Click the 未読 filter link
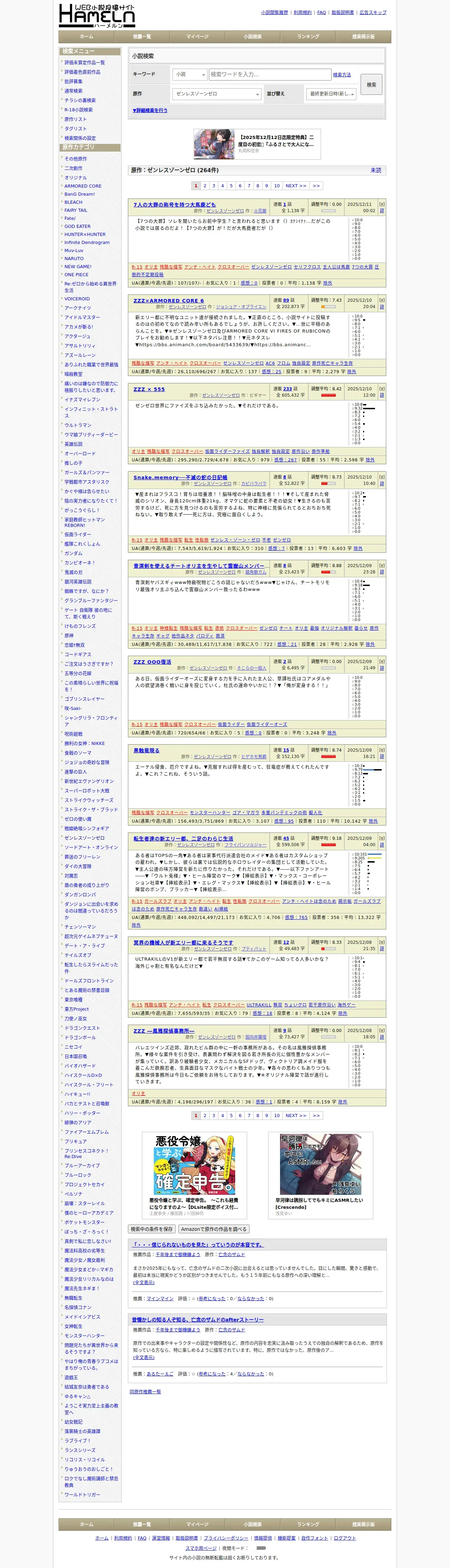 coord(376,170)
